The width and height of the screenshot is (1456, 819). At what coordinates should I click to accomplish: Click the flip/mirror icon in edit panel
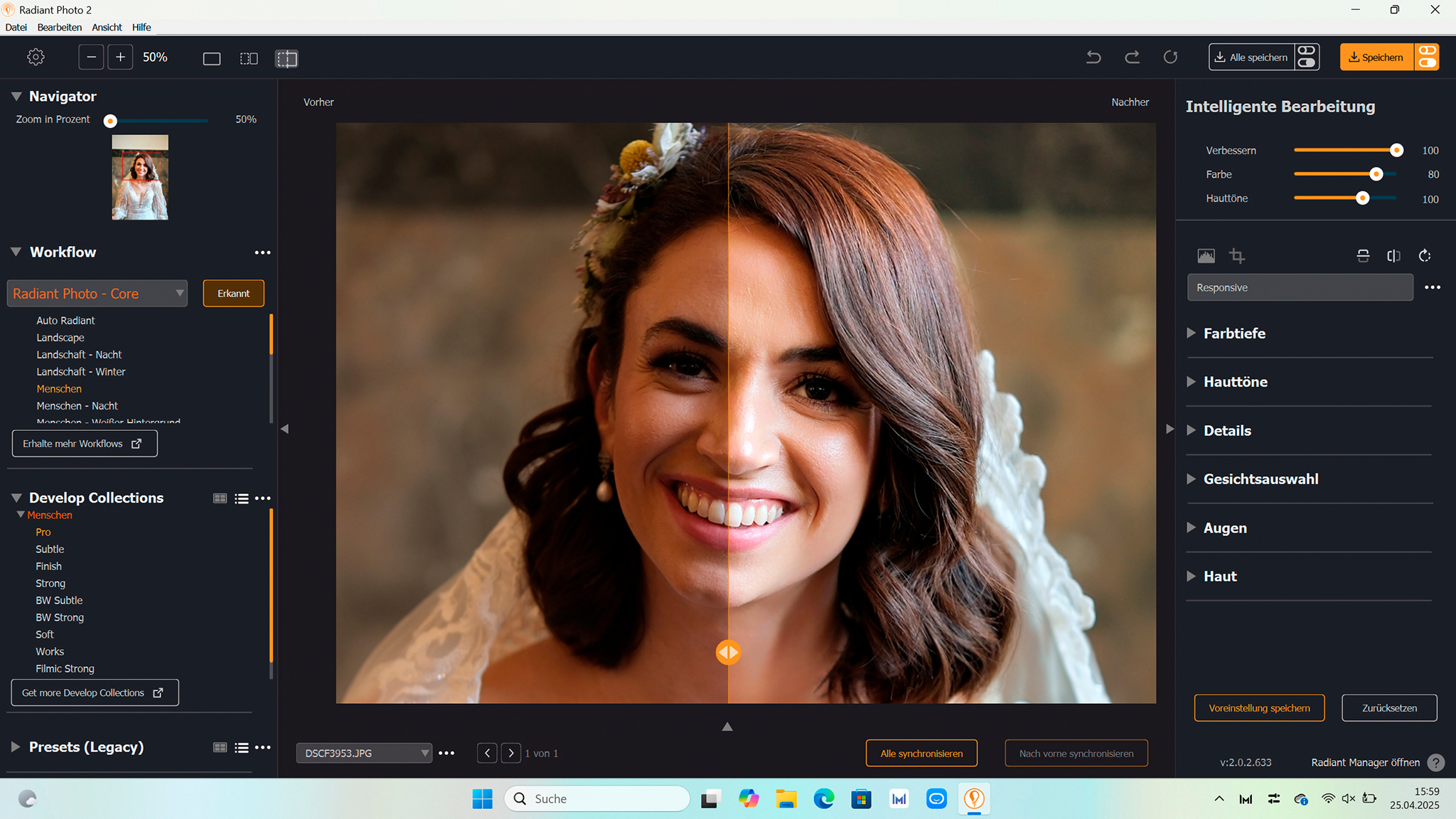[x=1393, y=256]
